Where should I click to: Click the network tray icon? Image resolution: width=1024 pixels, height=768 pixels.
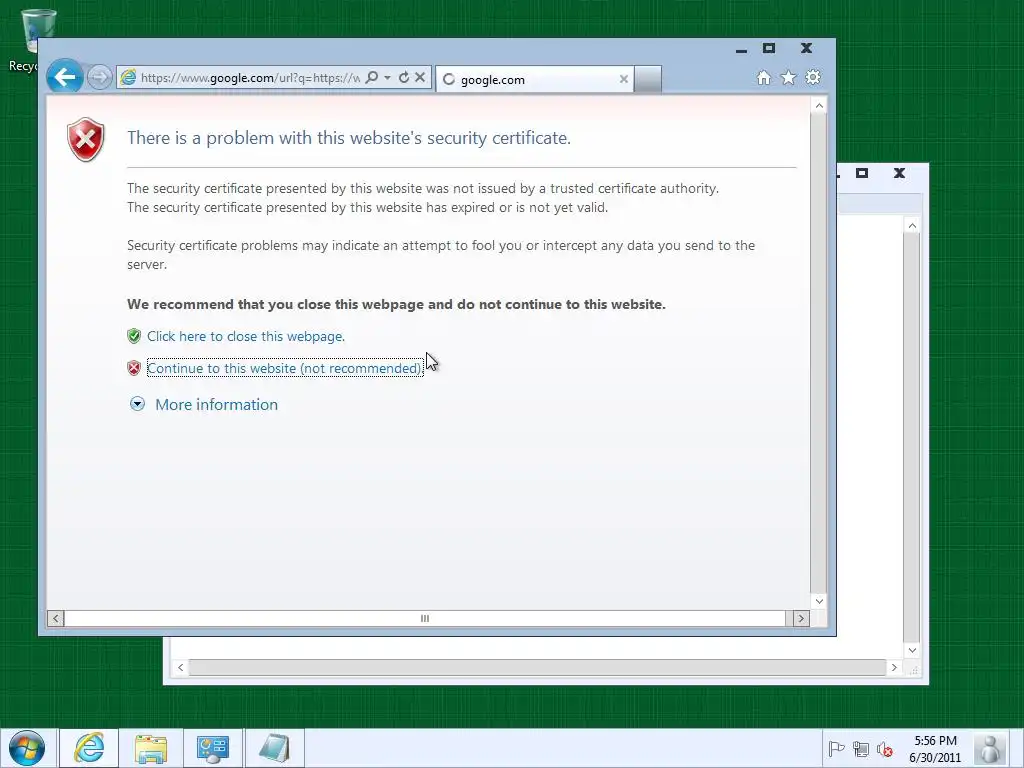(861, 749)
